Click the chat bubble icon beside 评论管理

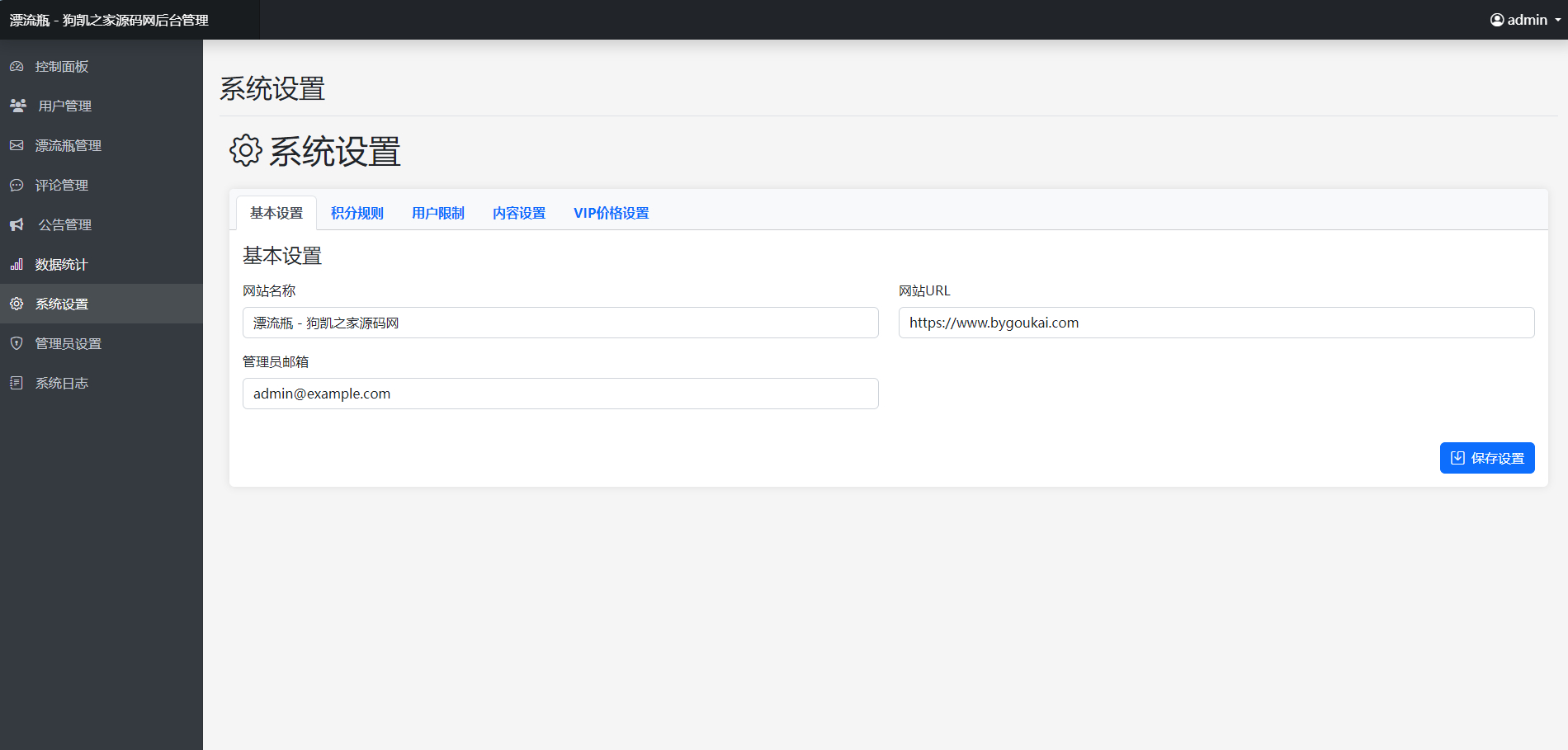(17, 185)
